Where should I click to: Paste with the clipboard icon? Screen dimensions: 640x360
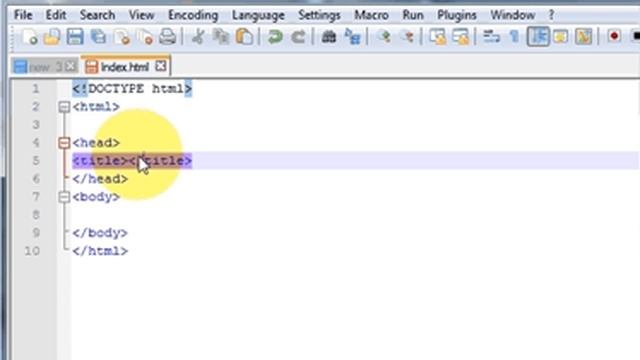(x=244, y=37)
